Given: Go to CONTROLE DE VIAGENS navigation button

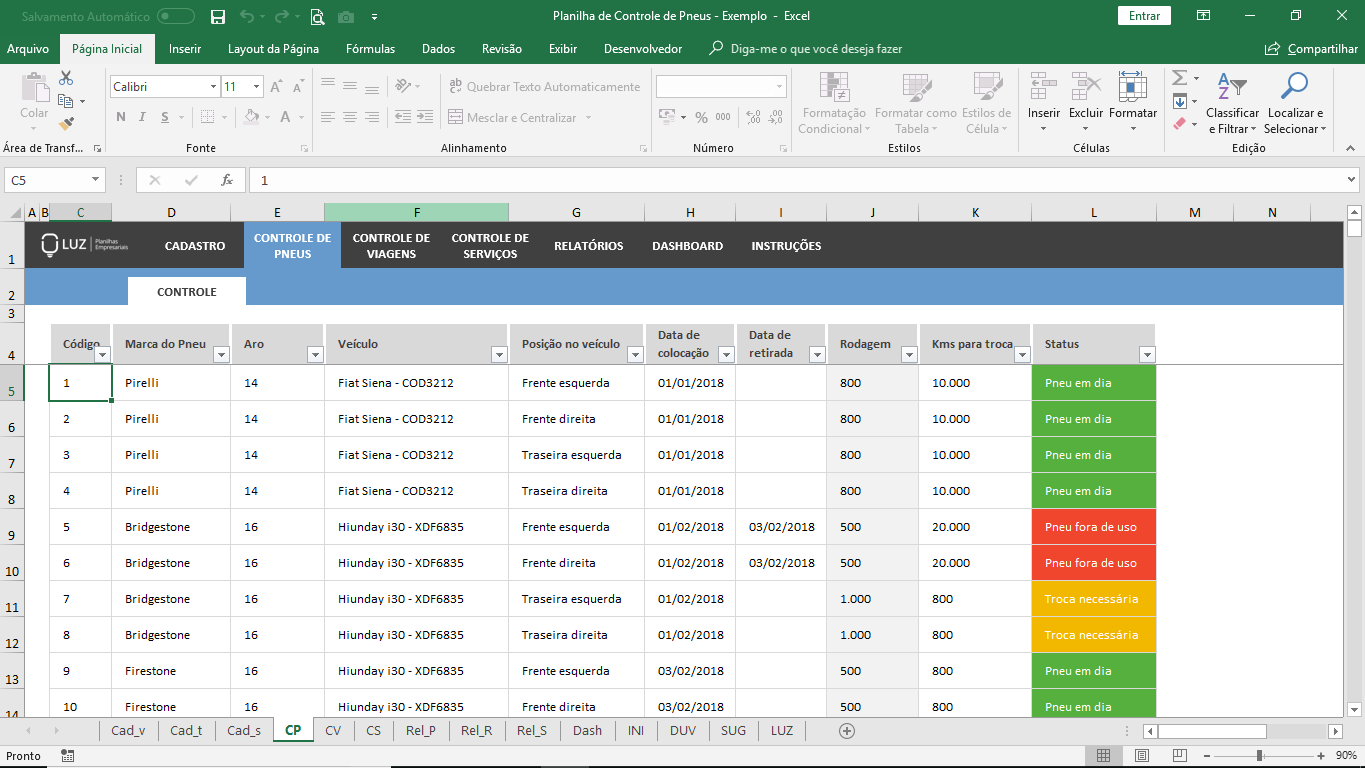Looking at the screenshot, I should coord(391,246).
